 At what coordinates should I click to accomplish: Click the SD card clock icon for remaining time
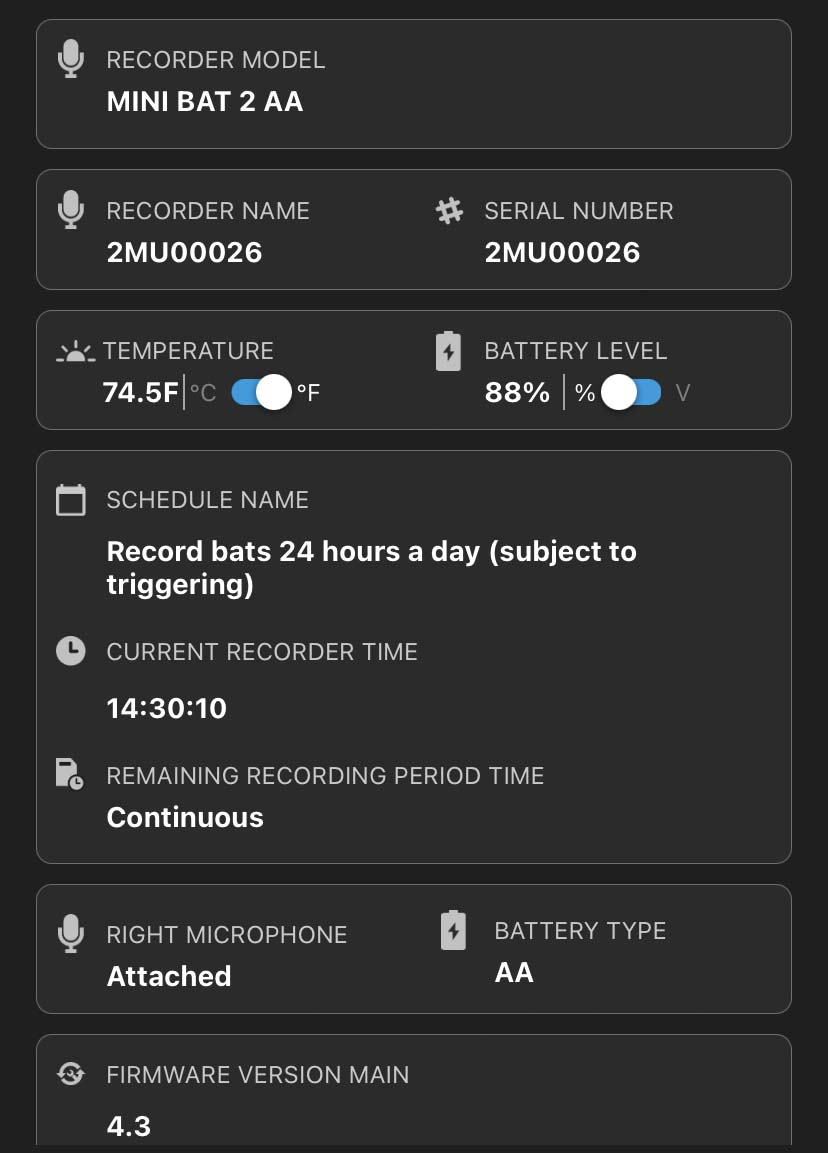click(70, 775)
